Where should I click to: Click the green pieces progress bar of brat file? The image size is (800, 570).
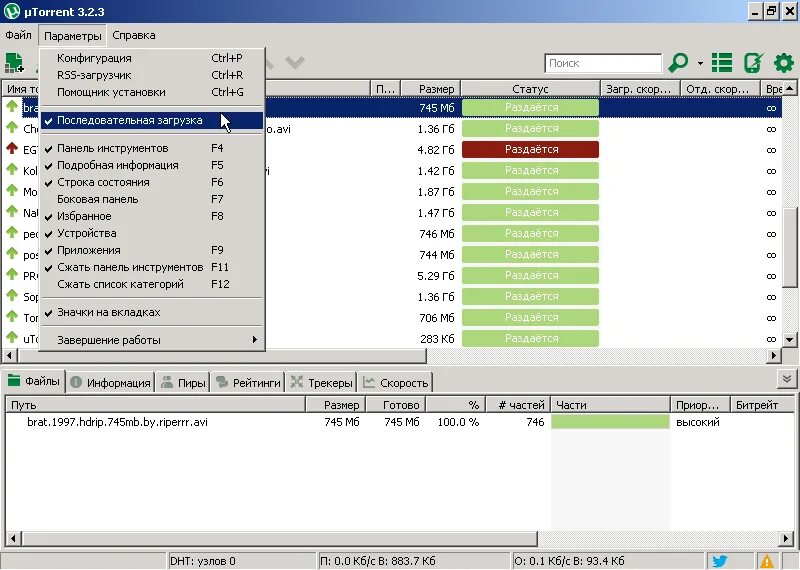click(x=610, y=422)
